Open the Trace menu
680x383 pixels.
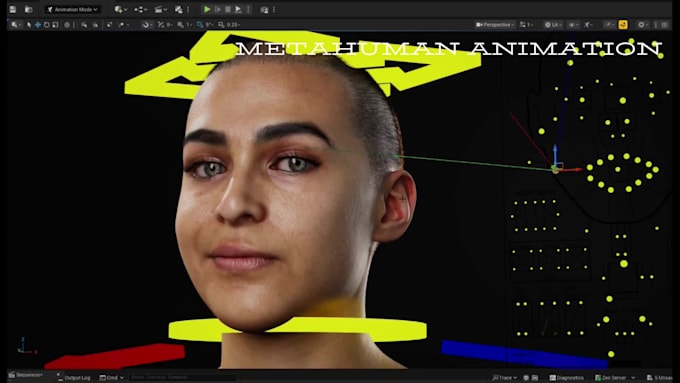[x=504, y=378]
